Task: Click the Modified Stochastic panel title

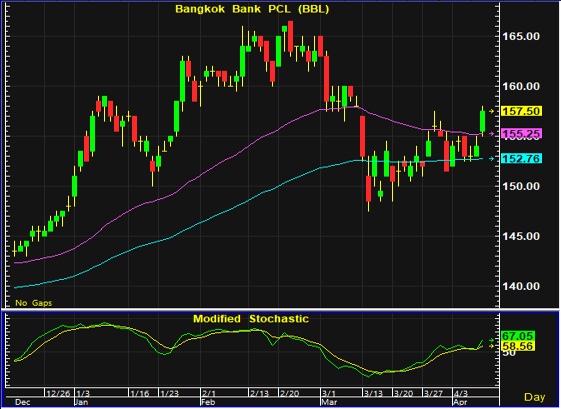Action: pyautogui.click(x=251, y=318)
